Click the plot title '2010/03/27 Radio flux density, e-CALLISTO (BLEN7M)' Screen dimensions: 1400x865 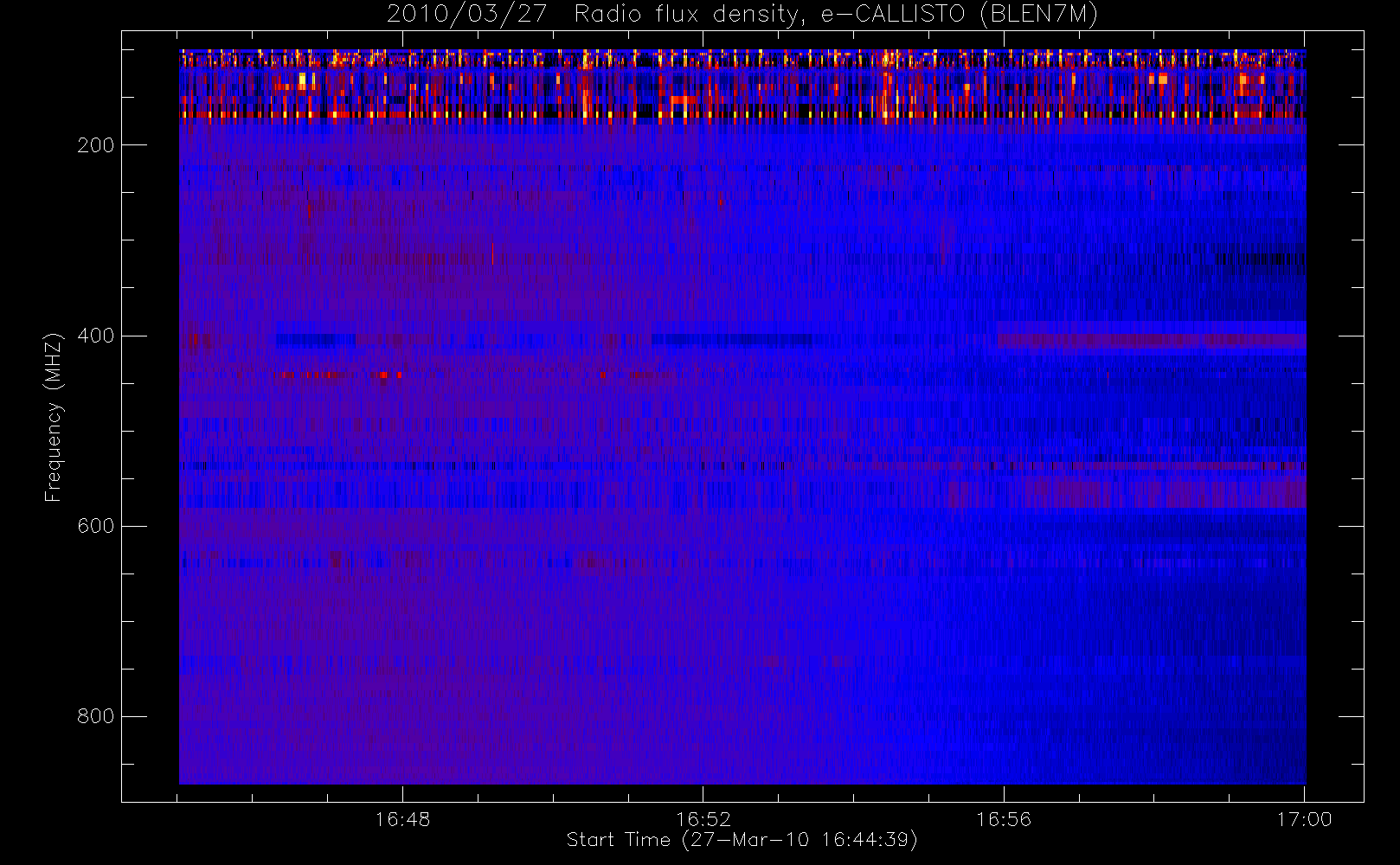tap(742, 15)
